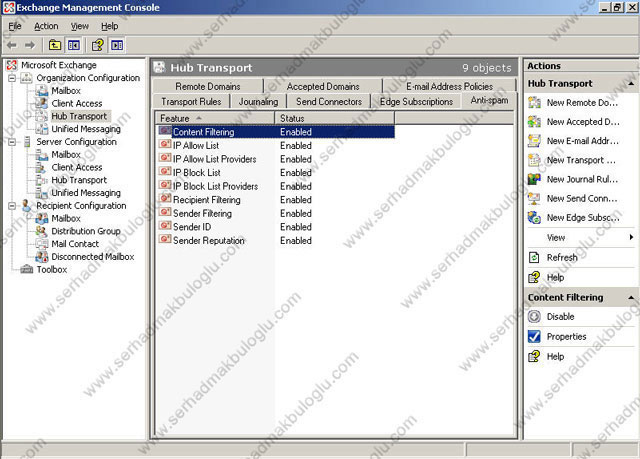Collapse the Hub Transport actions section

[x=631, y=84]
